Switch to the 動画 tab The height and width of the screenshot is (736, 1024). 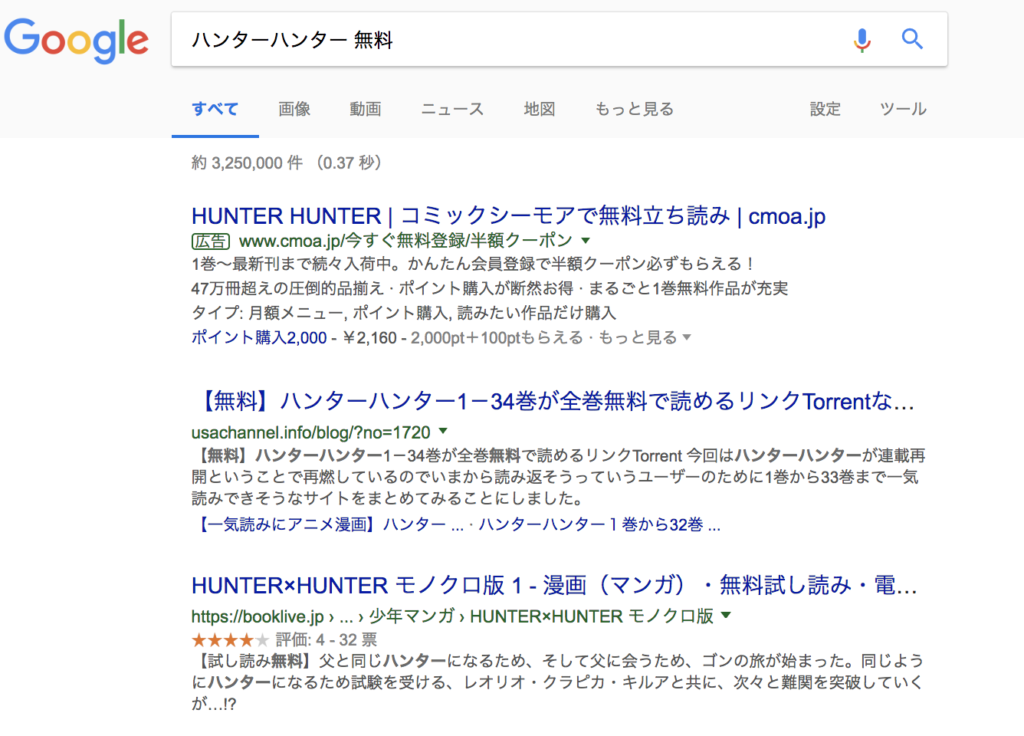pyautogui.click(x=365, y=109)
